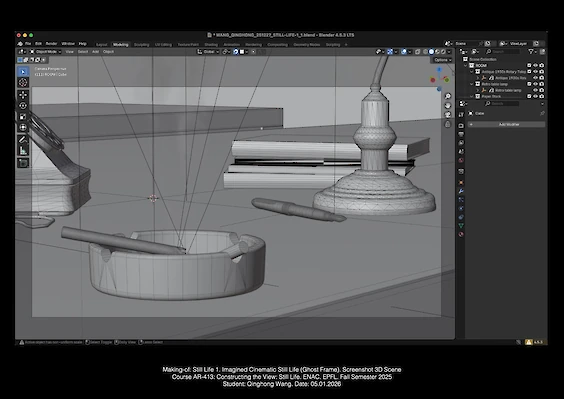Image resolution: width=564 pixels, height=399 pixels.
Task: Open the Modifiers wrench properties tab
Action: (461, 191)
